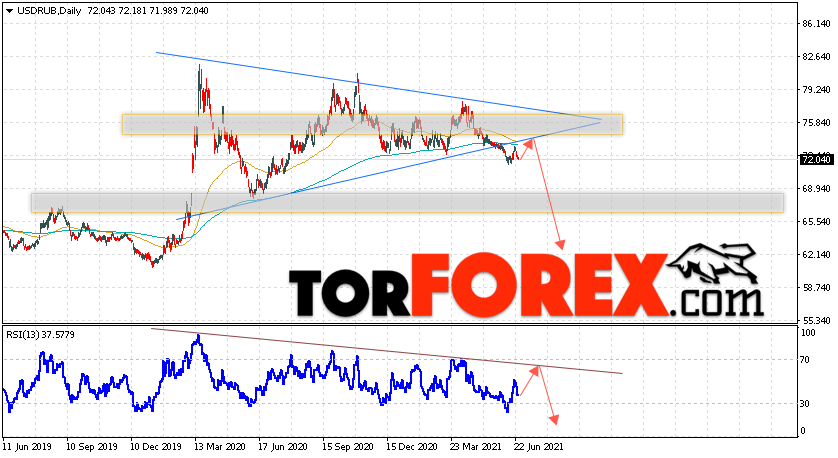
Task: Select the 22 Jun 2021 date label
Action: click(539, 446)
